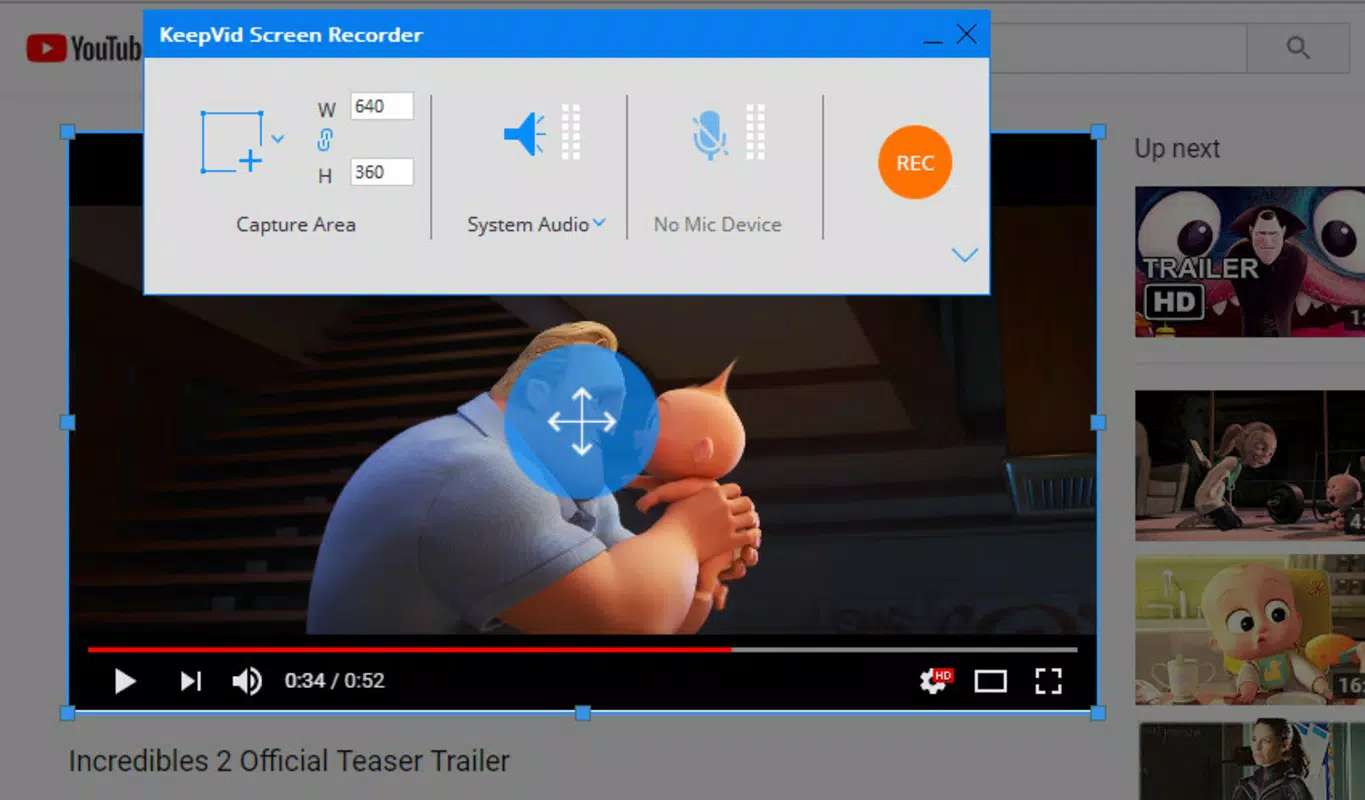1365x800 pixels.
Task: Toggle the aspect ratio lock link icon
Action: (x=325, y=140)
